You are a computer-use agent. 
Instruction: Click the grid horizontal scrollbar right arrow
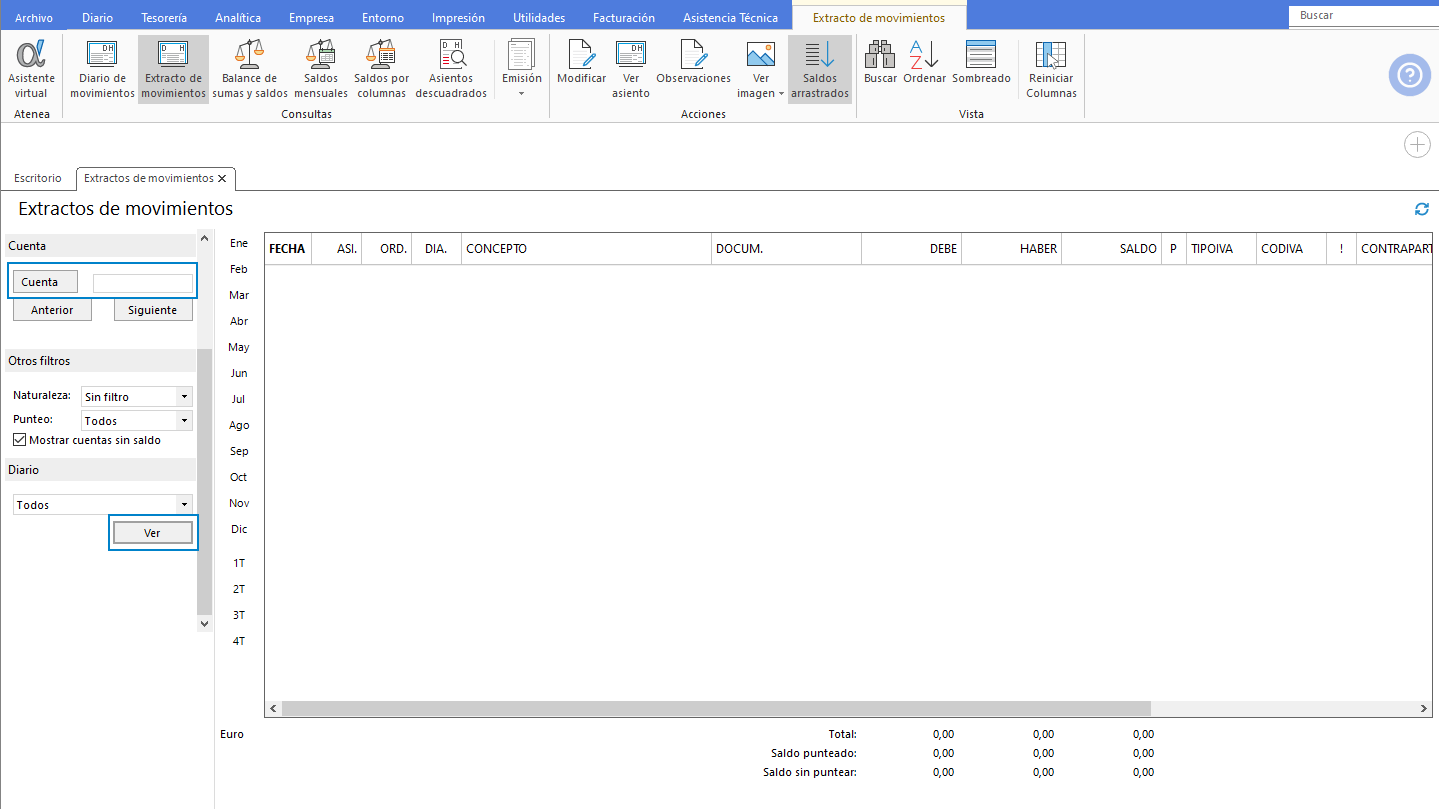[x=1424, y=708]
